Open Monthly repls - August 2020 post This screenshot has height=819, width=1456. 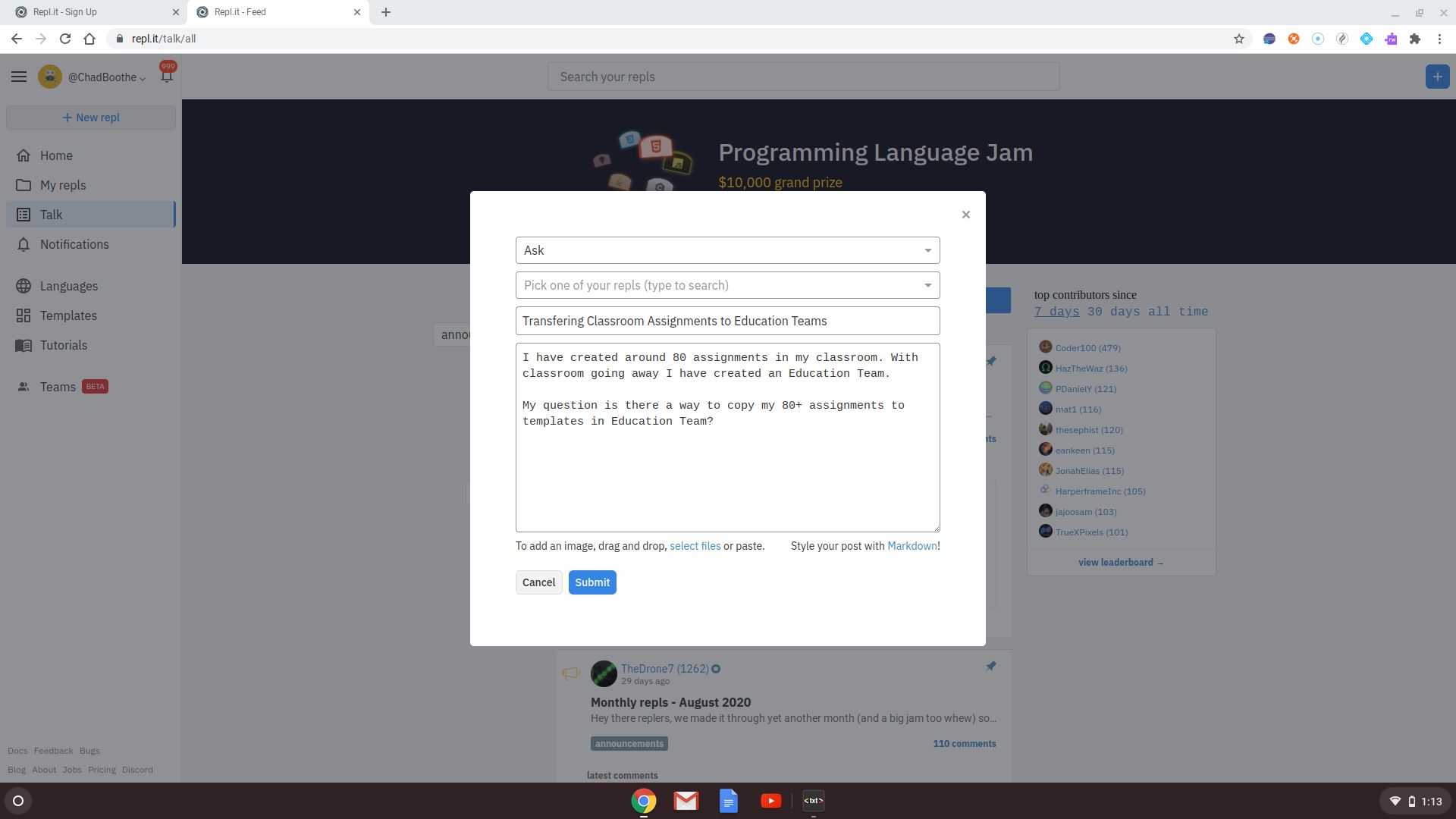pyautogui.click(x=670, y=702)
